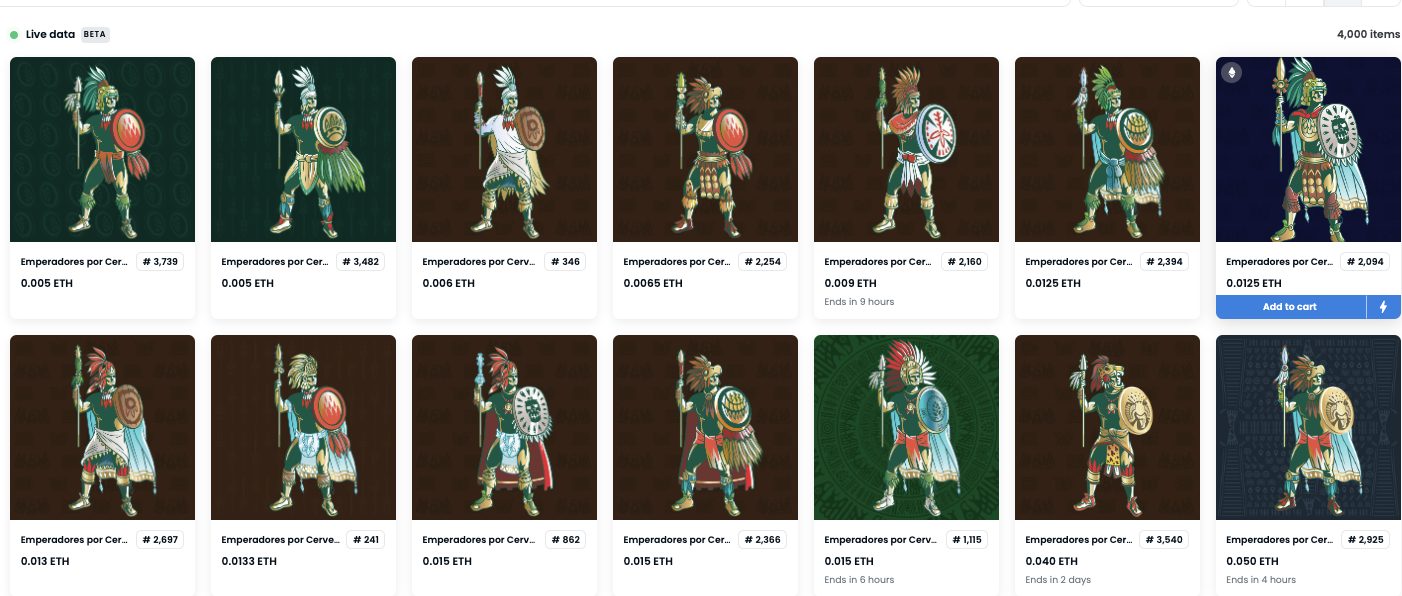This screenshot has height=596, width=1402.
Task: Open the #346 white-robed warrior image
Action: pyautogui.click(x=504, y=149)
